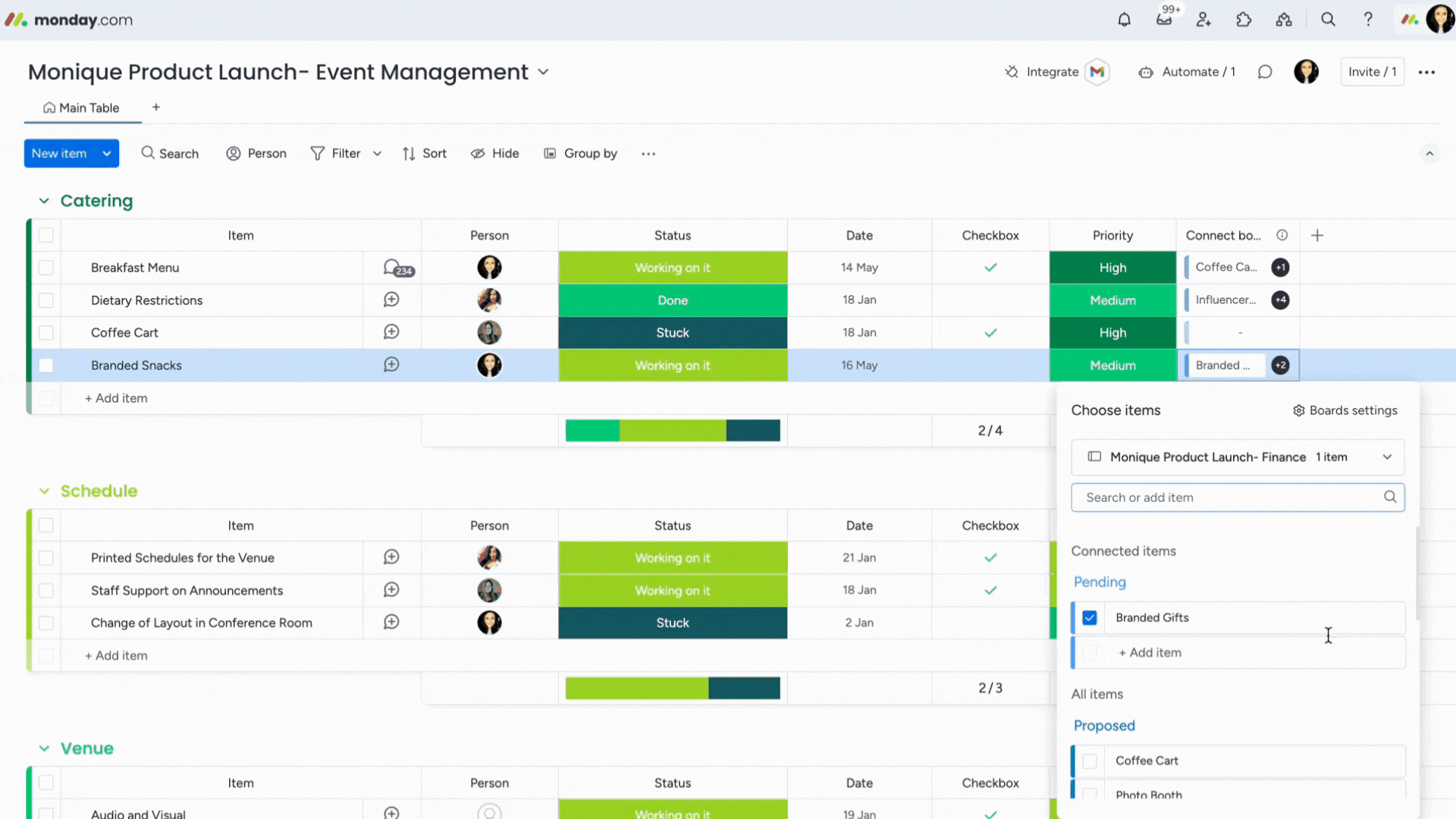Open the help question mark
This screenshot has height=819, width=1456.
(1368, 20)
